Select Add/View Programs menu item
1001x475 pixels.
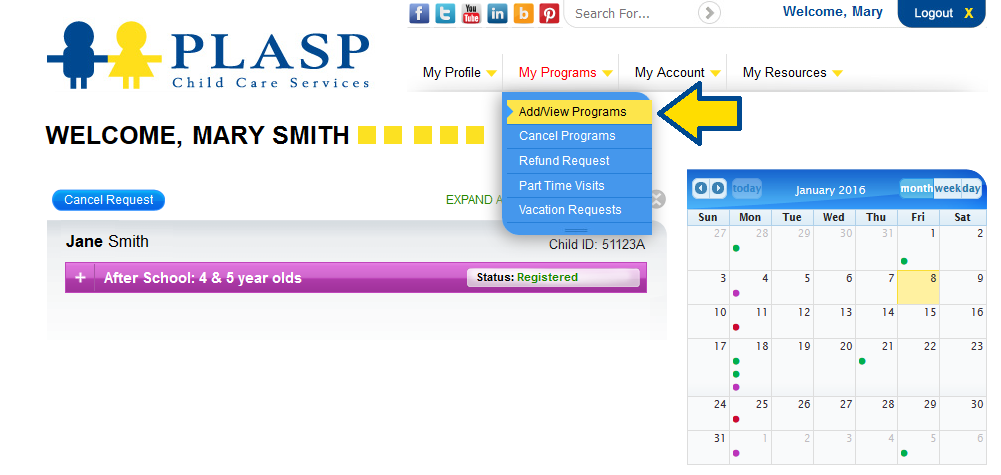(x=579, y=112)
